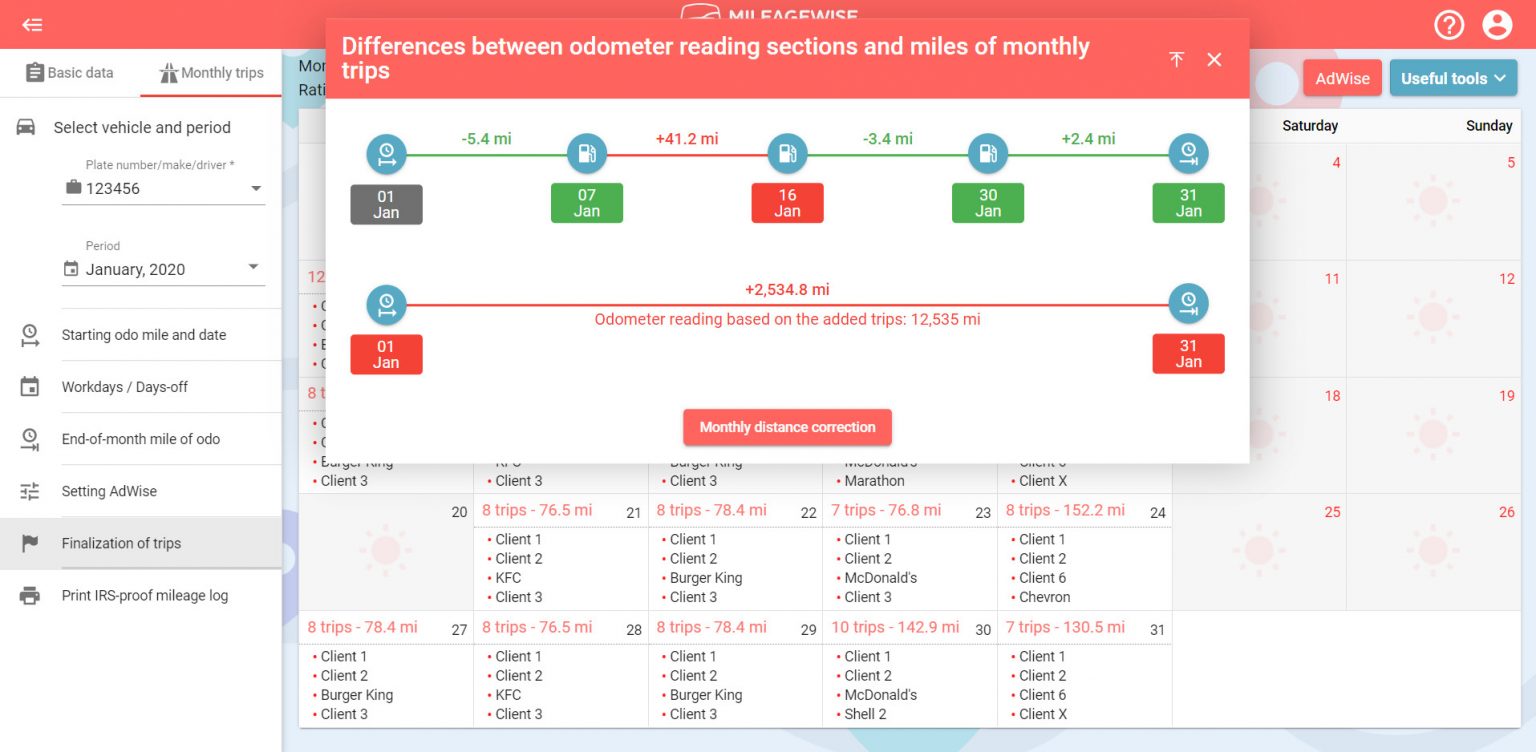Click the fuel pump icon above 07 Jan
1536x752 pixels.
pyautogui.click(x=587, y=153)
